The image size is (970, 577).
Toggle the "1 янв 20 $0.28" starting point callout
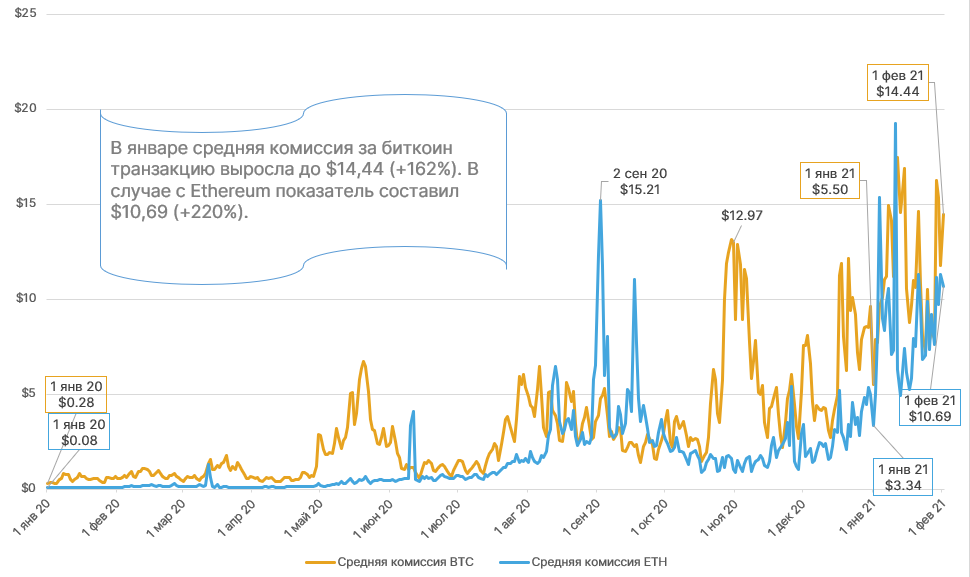tap(75, 393)
